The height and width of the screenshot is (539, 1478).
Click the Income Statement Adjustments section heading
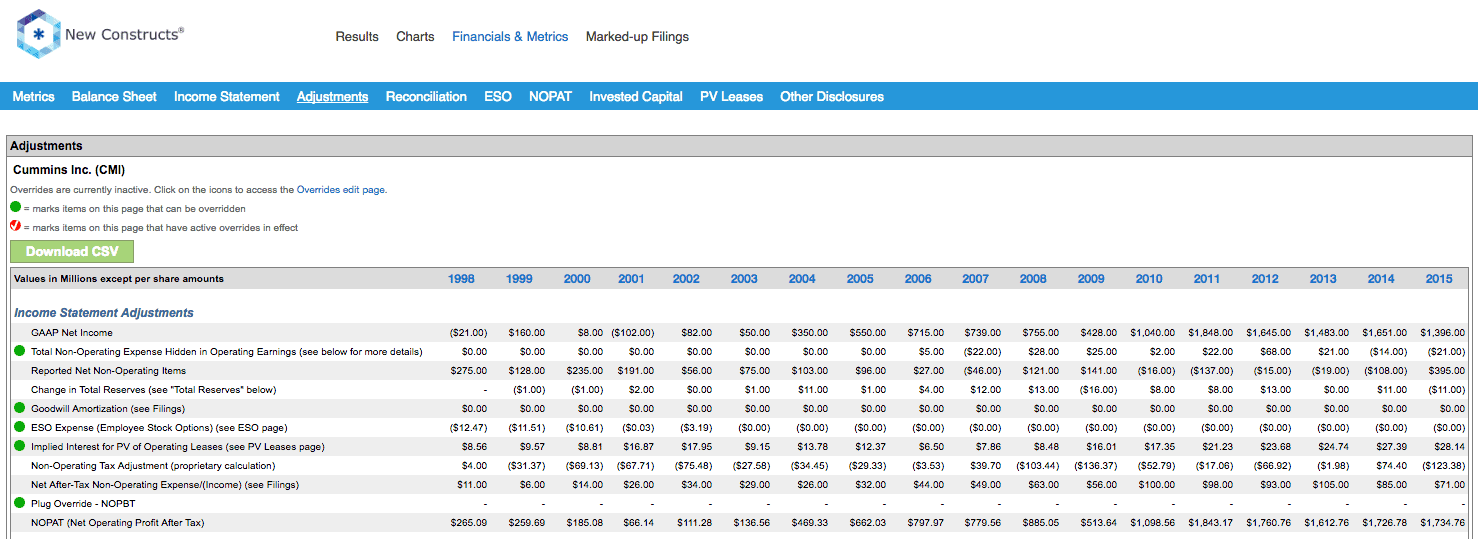click(104, 313)
